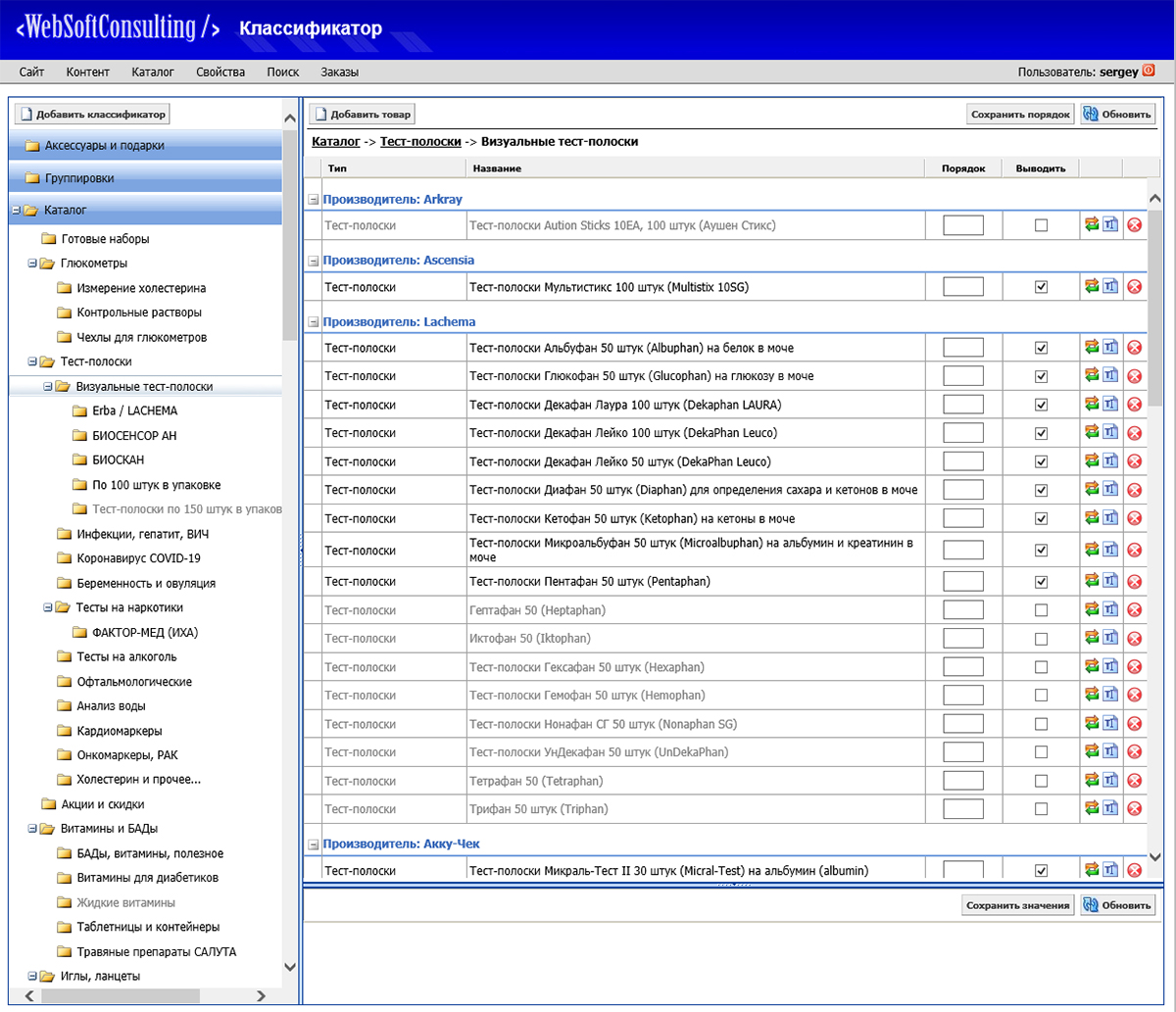Open the Сайт menu

(x=31, y=72)
